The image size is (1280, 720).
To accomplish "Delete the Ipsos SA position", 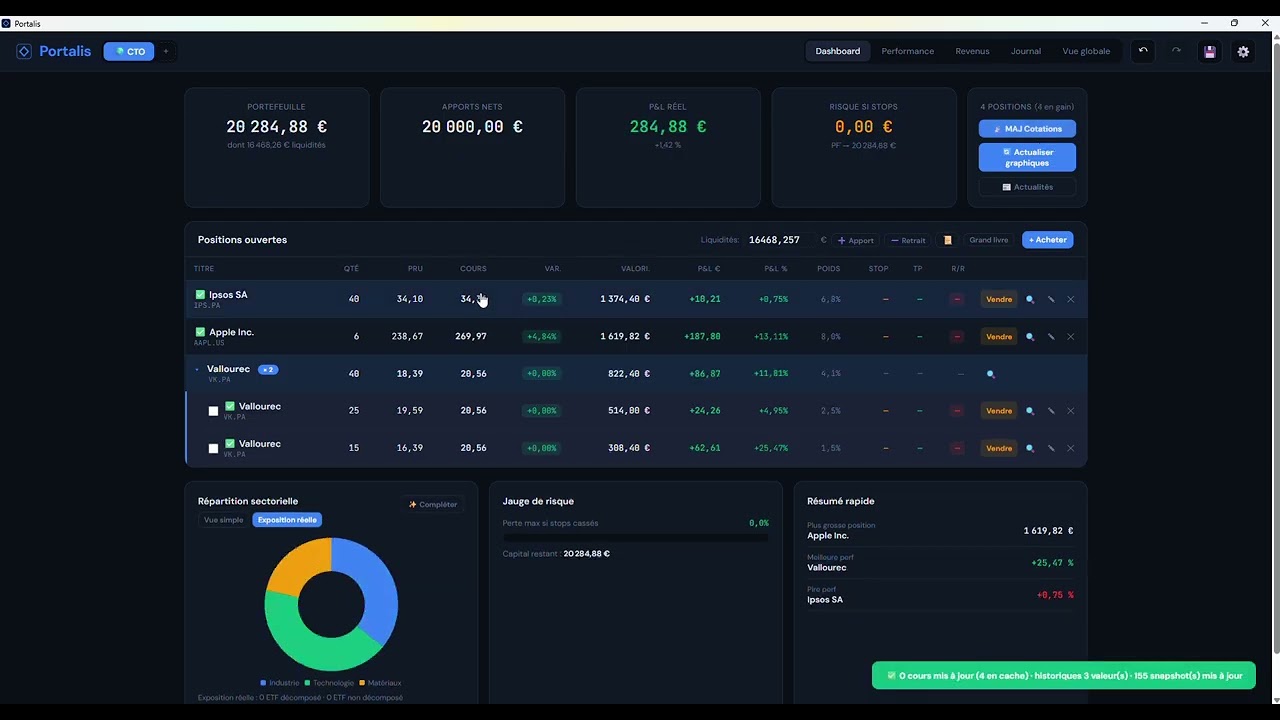I will click(x=1071, y=299).
